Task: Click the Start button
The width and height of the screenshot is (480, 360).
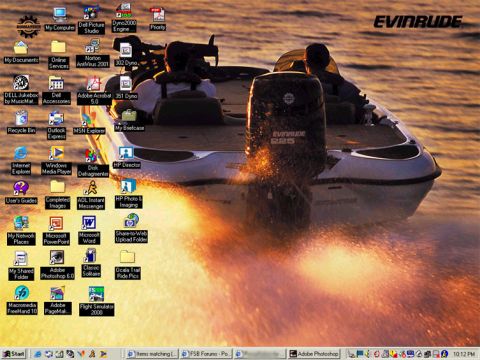Action: click(x=14, y=354)
